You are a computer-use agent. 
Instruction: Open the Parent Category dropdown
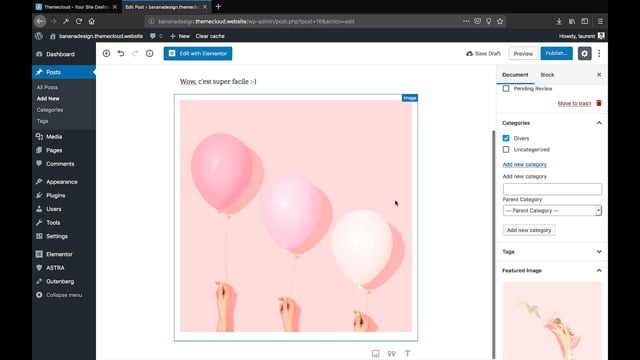[552, 211]
